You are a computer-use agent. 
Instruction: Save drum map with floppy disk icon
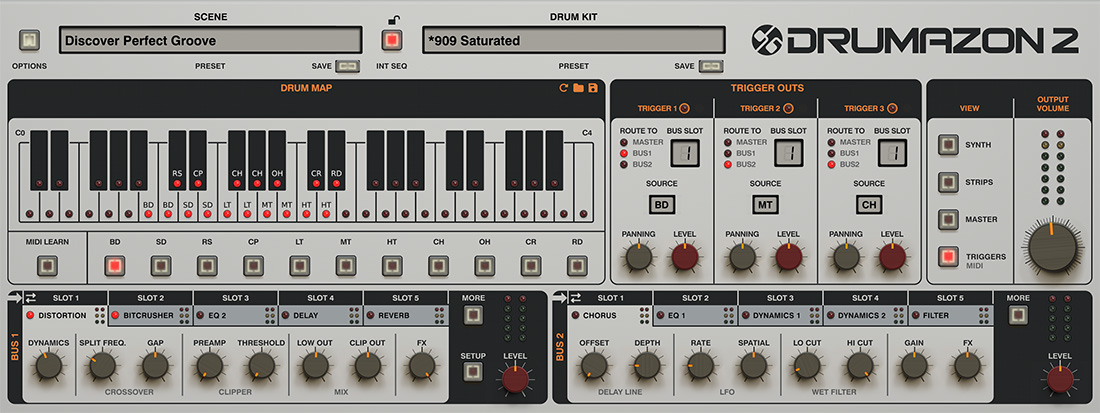pos(593,88)
